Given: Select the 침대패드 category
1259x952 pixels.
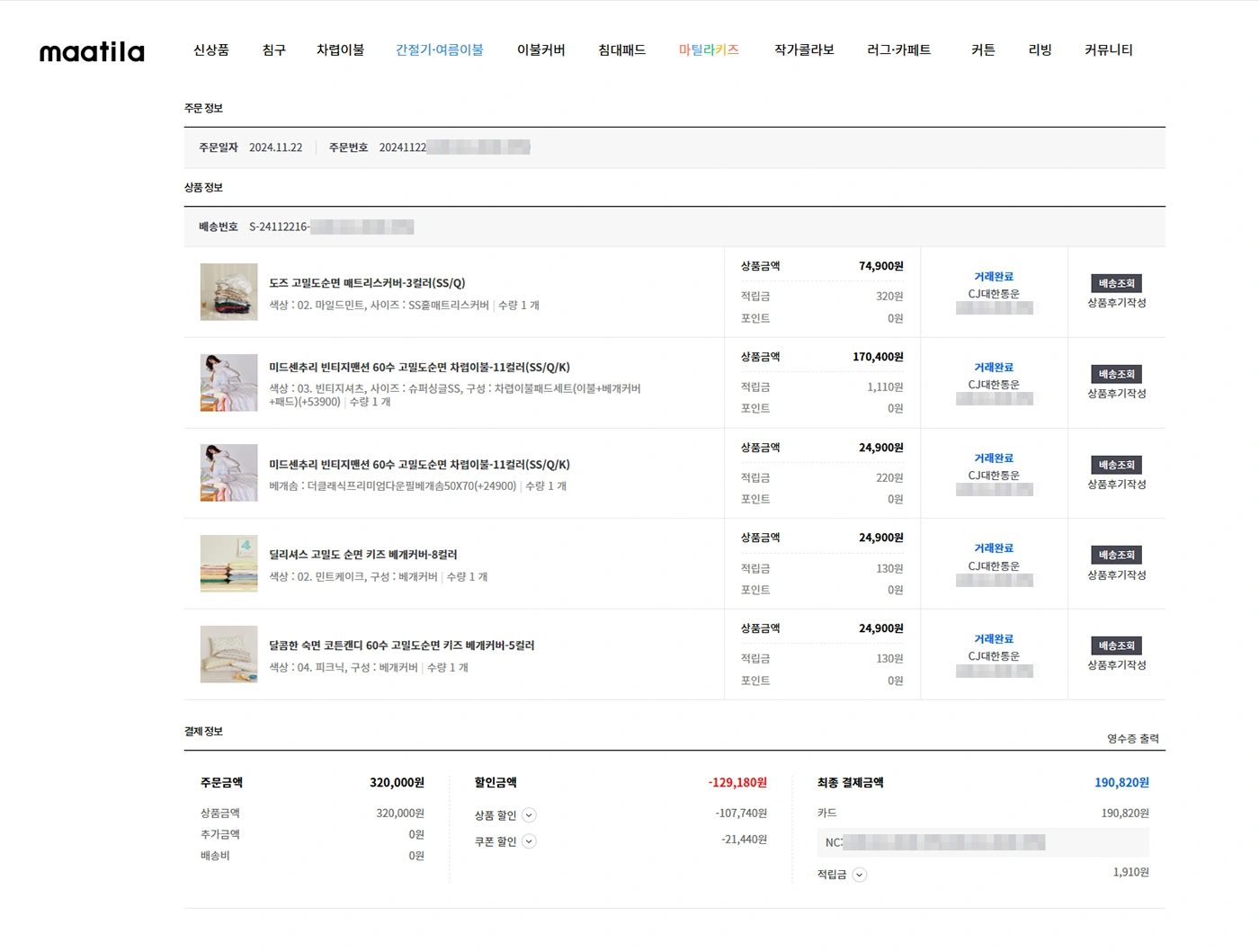Looking at the screenshot, I should click(x=622, y=50).
